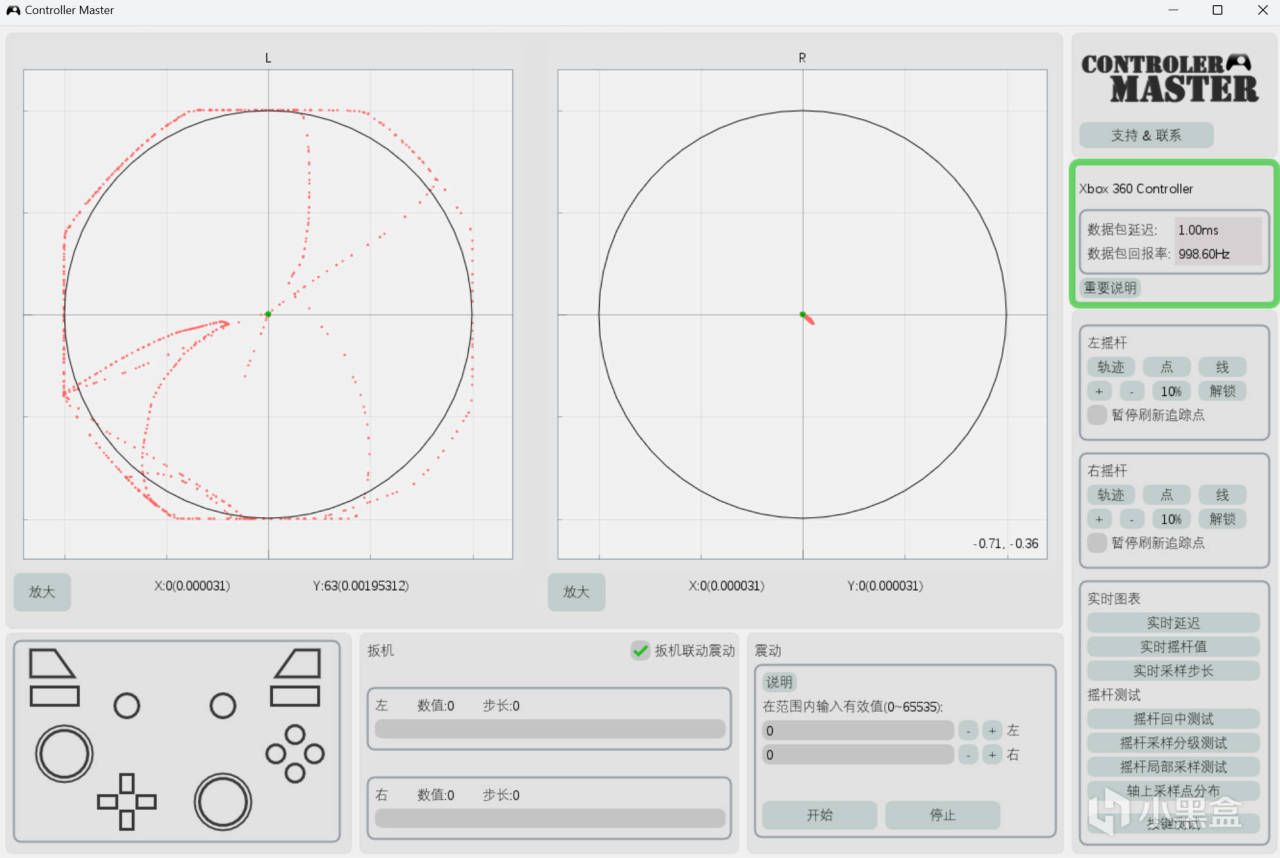Select 轨迹 mode for 右摇杆
This screenshot has height=858, width=1280.
click(1111, 495)
